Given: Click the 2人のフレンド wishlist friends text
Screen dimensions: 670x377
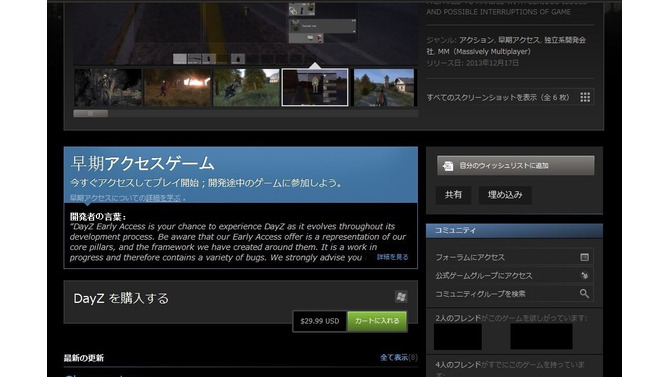Looking at the screenshot, I should coord(458,318).
